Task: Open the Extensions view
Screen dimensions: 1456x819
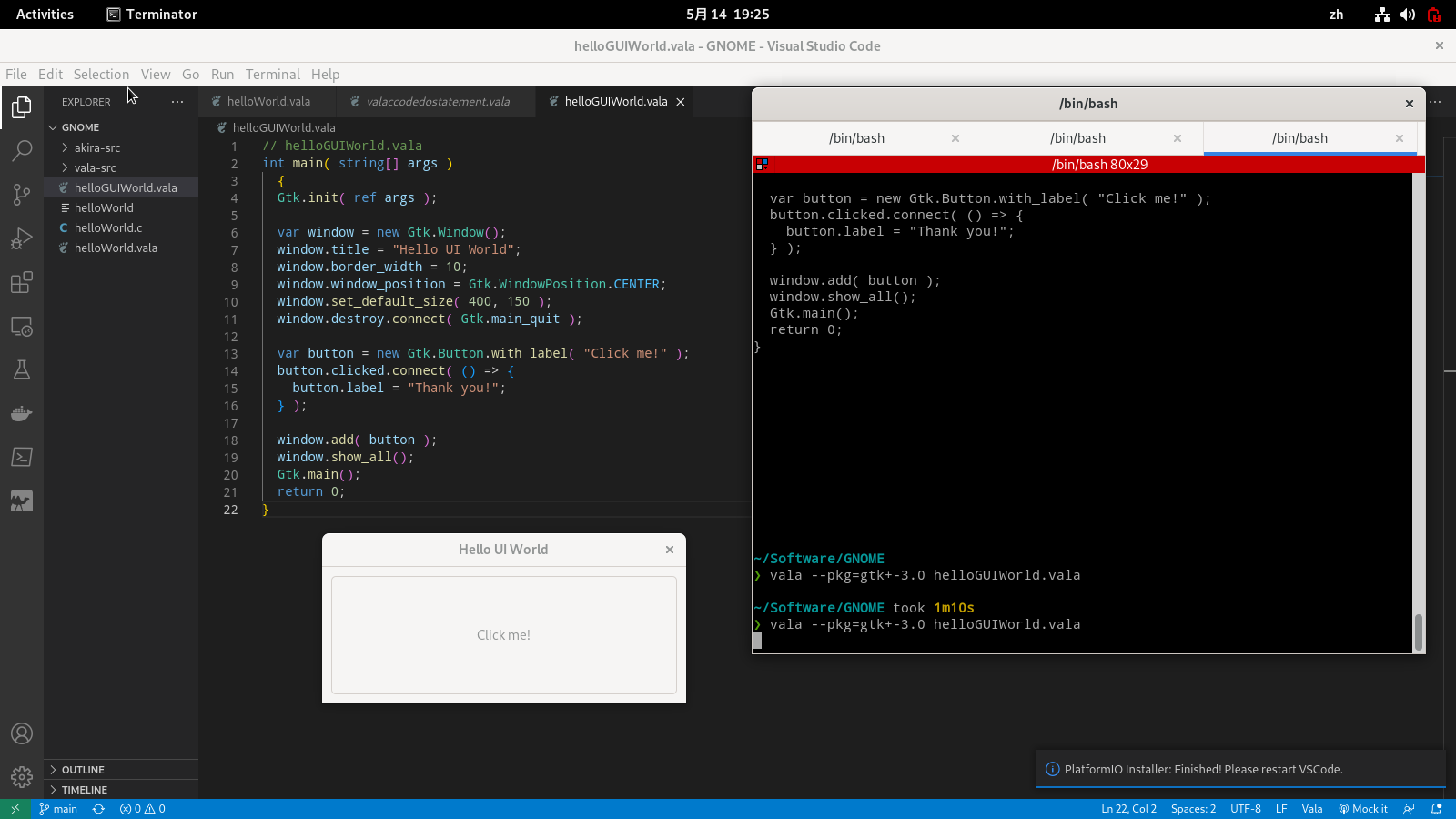Action: [22, 283]
